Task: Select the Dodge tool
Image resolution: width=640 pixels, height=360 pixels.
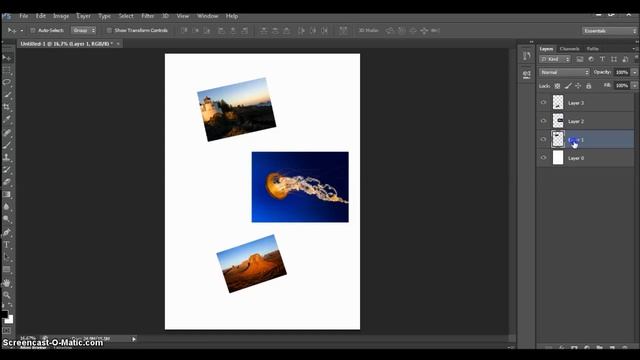Action: click(7, 220)
